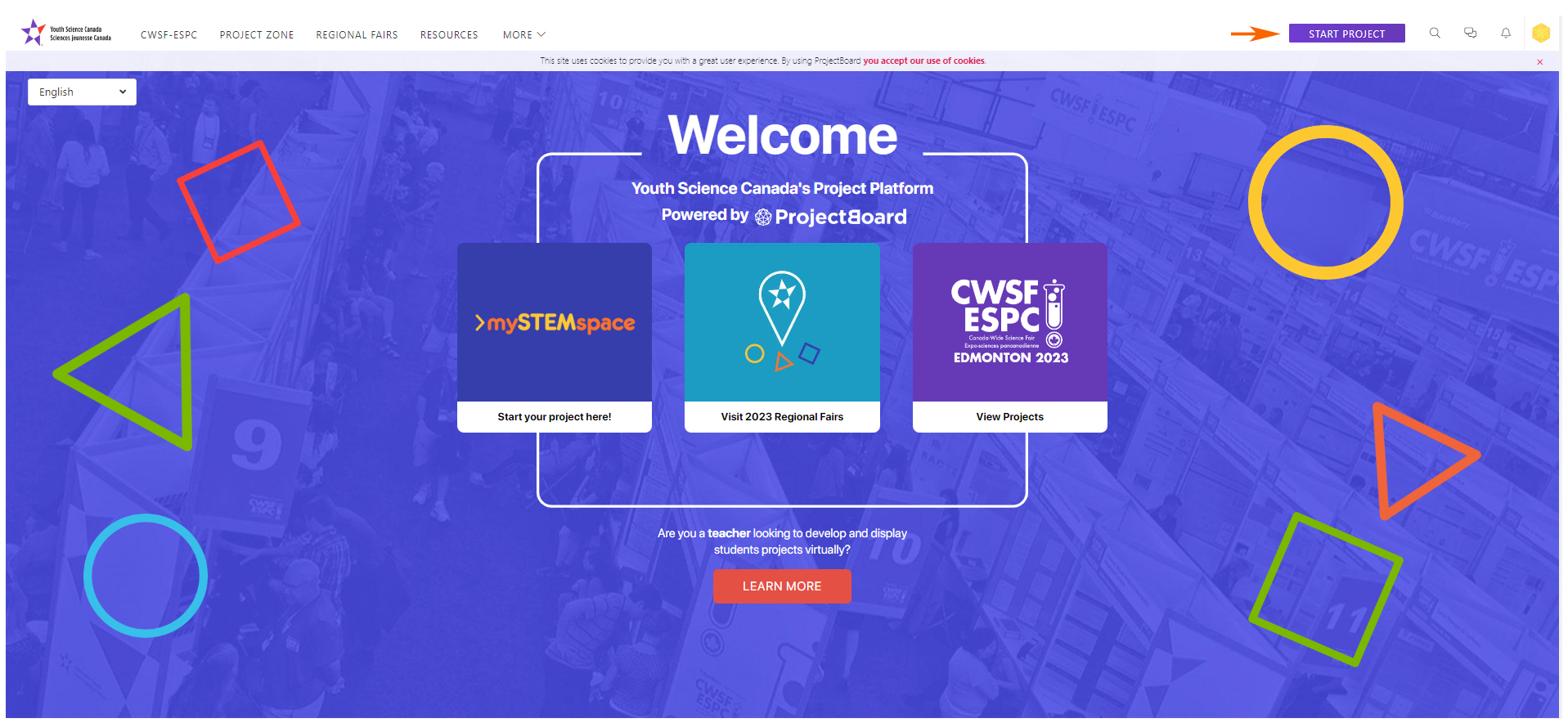Open the CWSF-ESPC menu item

(168, 35)
